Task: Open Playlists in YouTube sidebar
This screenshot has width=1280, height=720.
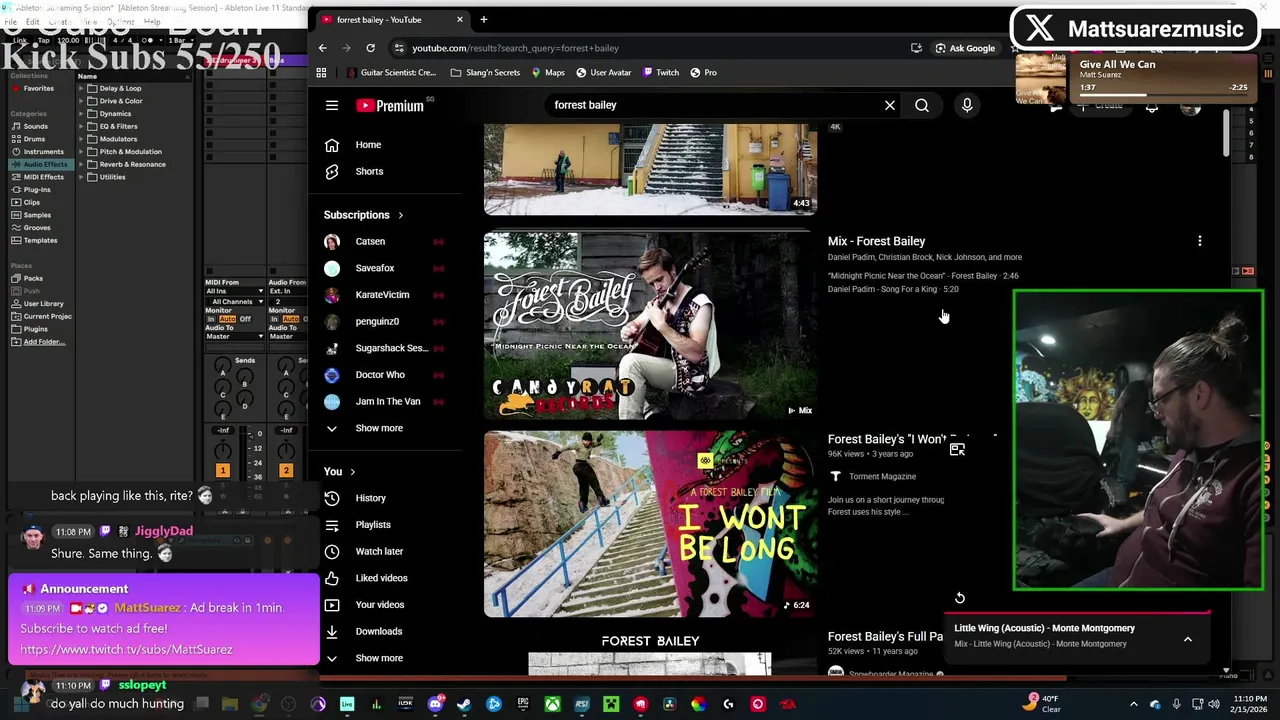Action: coord(373,525)
